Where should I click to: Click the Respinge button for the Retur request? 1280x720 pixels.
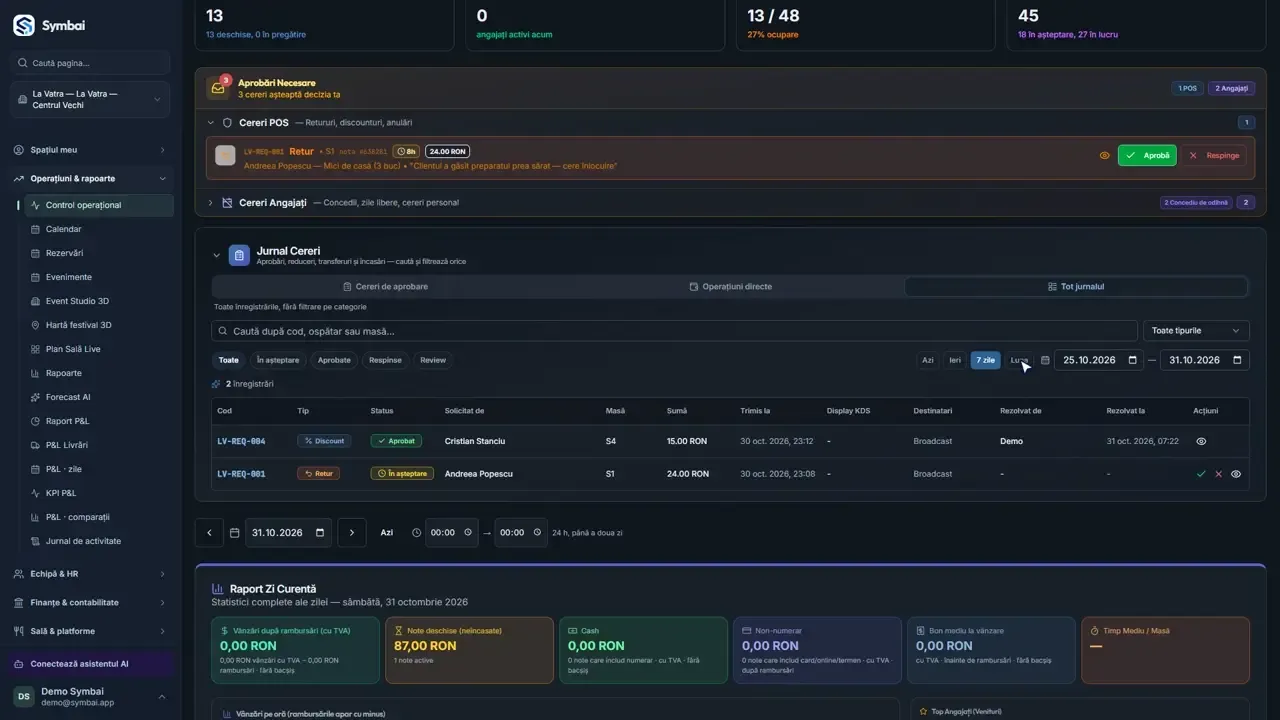tap(1216, 156)
